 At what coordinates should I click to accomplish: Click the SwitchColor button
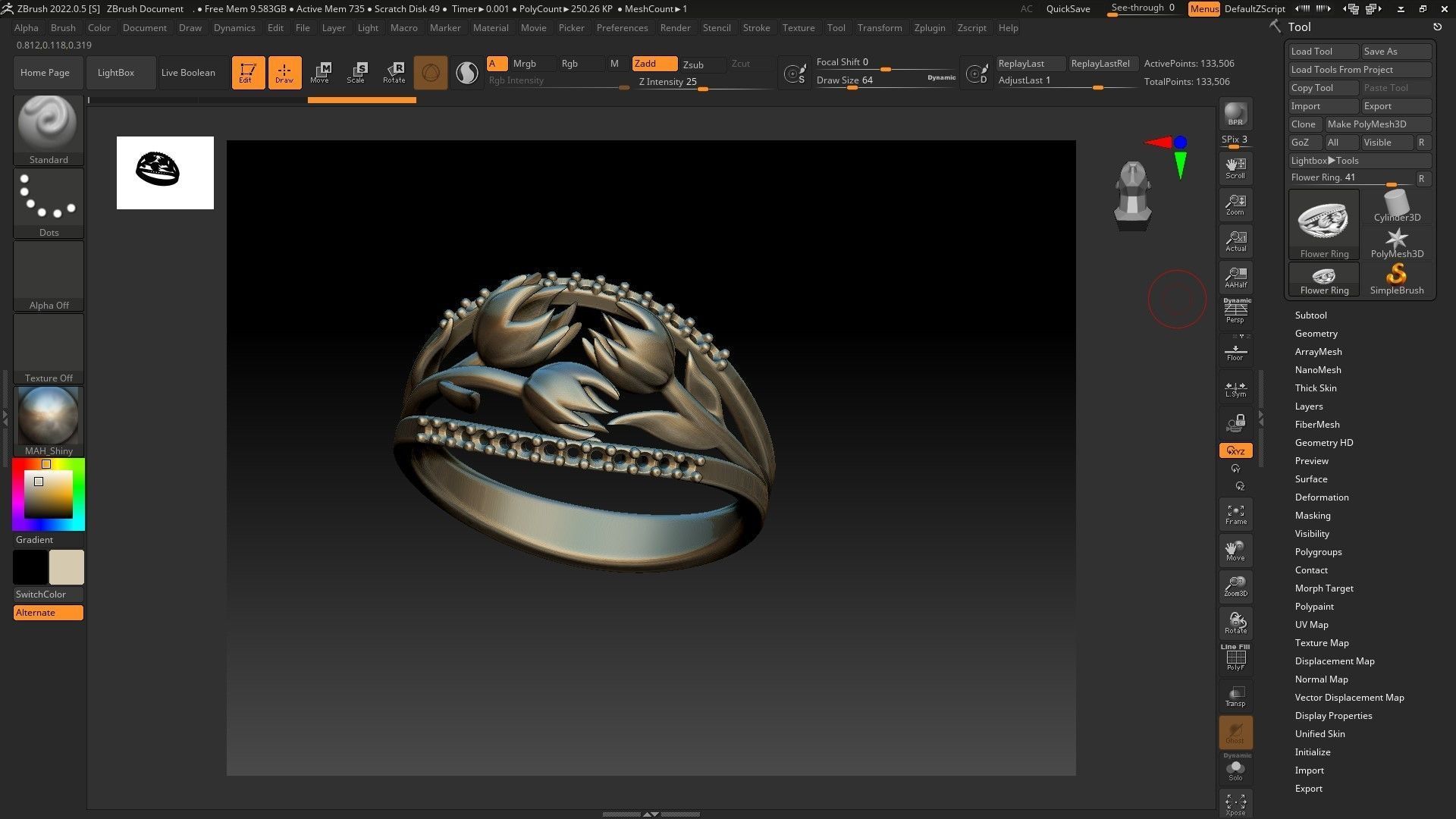point(49,595)
